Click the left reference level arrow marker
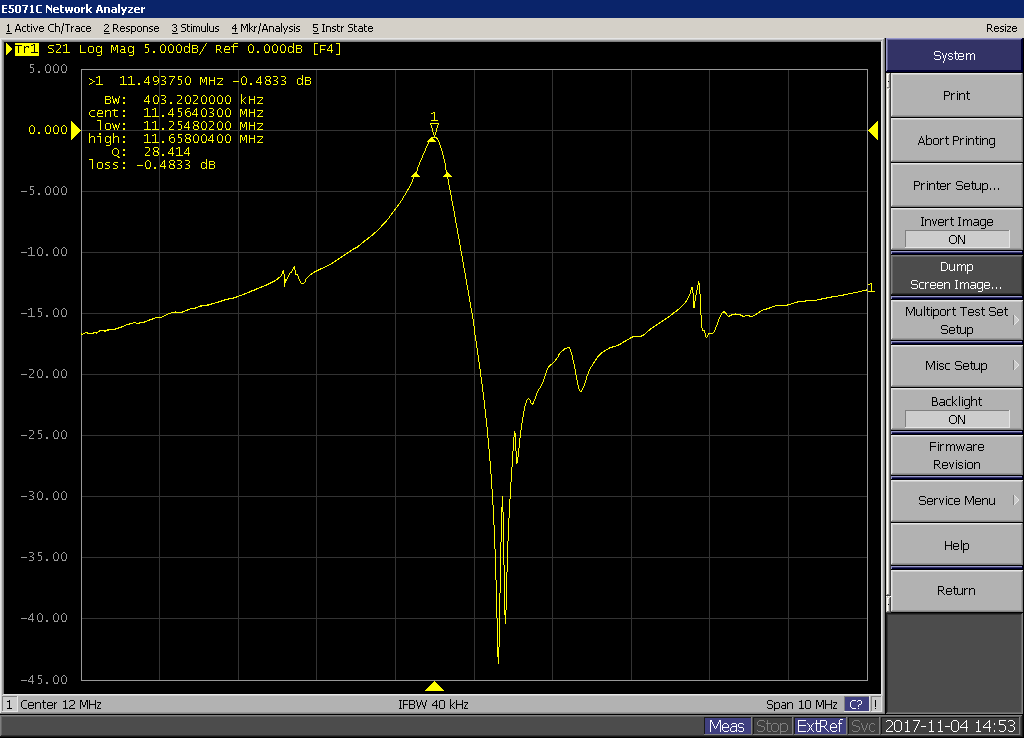Screen dimensions: 1024x738 tap(76, 130)
